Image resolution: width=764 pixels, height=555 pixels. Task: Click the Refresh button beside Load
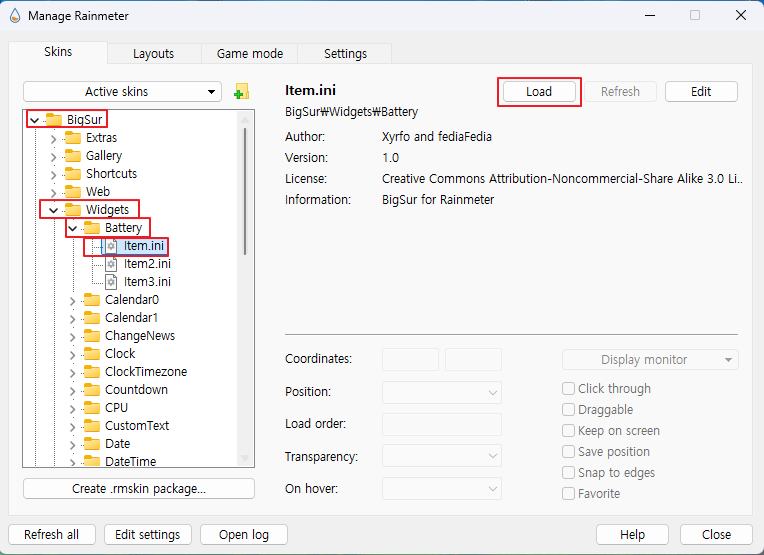[x=620, y=92]
